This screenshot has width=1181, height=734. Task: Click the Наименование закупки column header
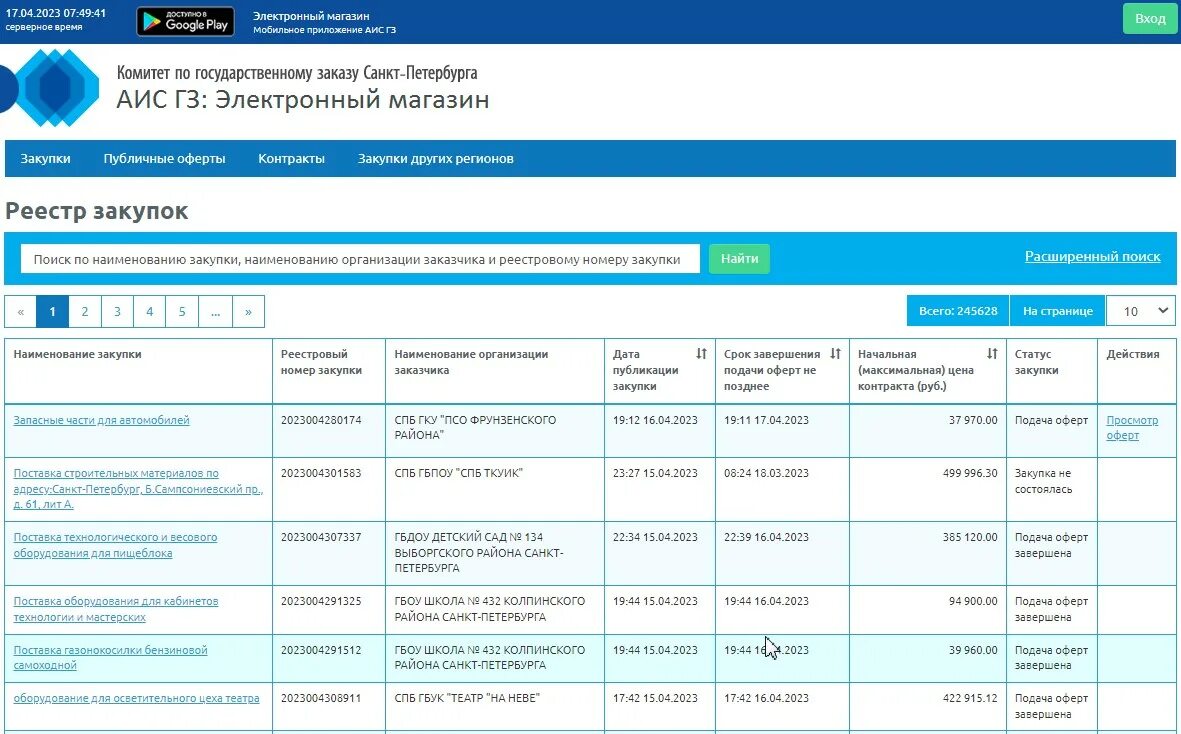pos(78,355)
